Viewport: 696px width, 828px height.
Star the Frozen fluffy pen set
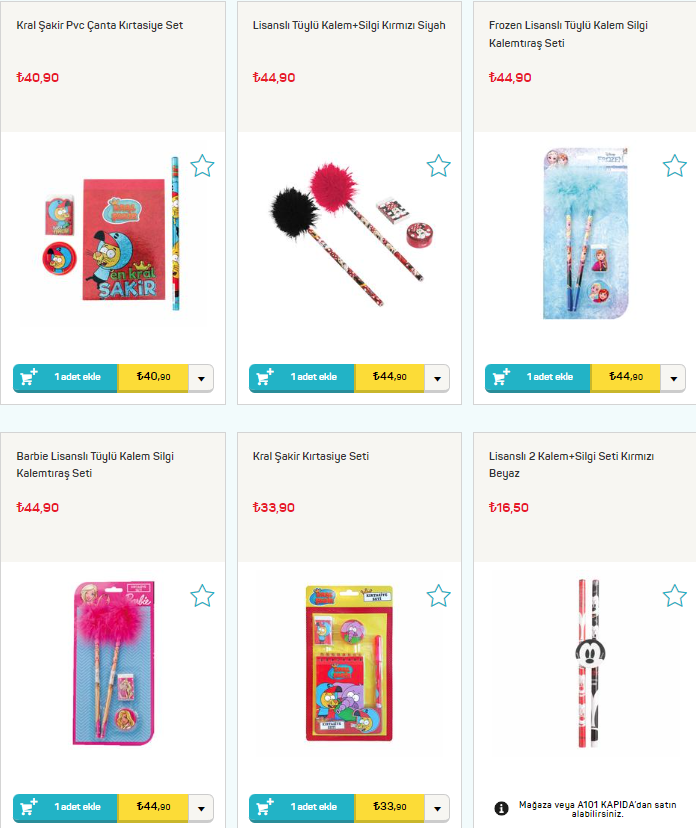pyautogui.click(x=675, y=166)
